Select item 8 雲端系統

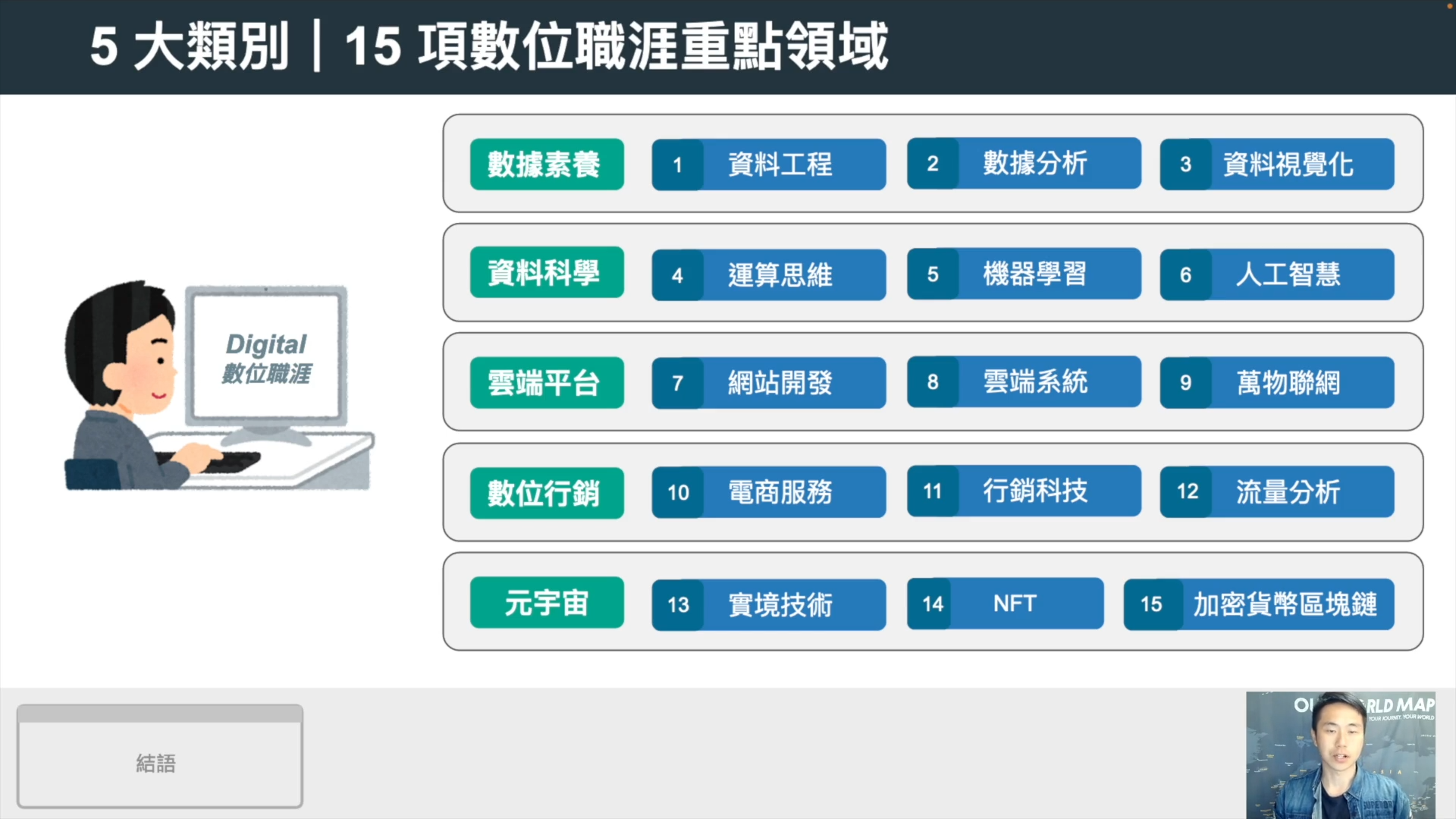(x=1024, y=381)
